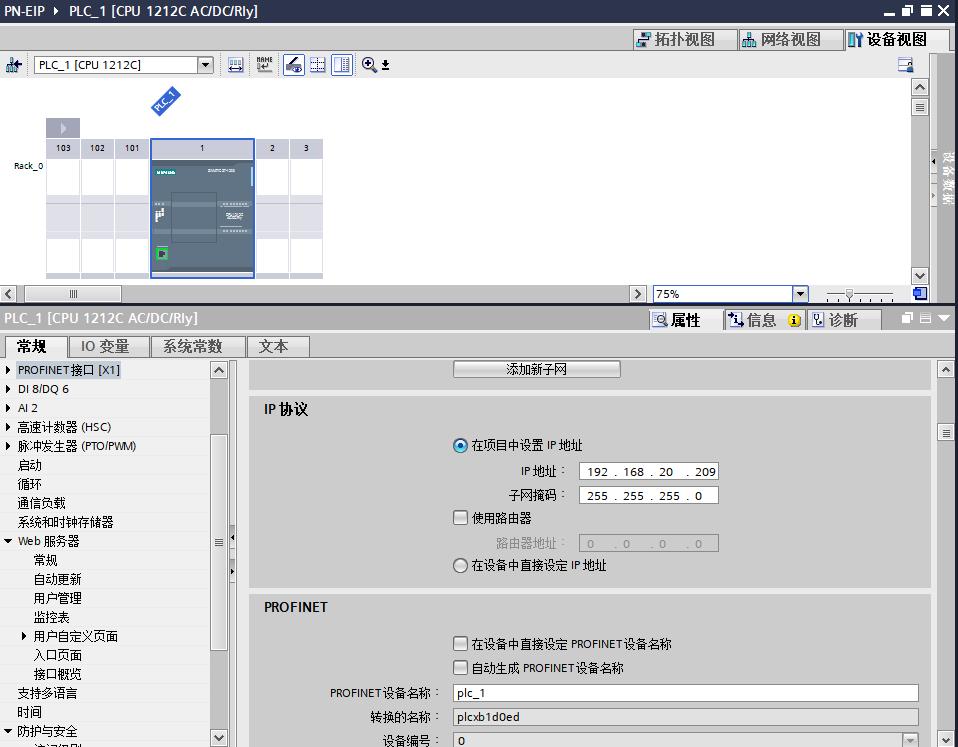Select 在设备中直接设定 IP 地址 radio button
The image size is (958, 747).
tap(461, 565)
